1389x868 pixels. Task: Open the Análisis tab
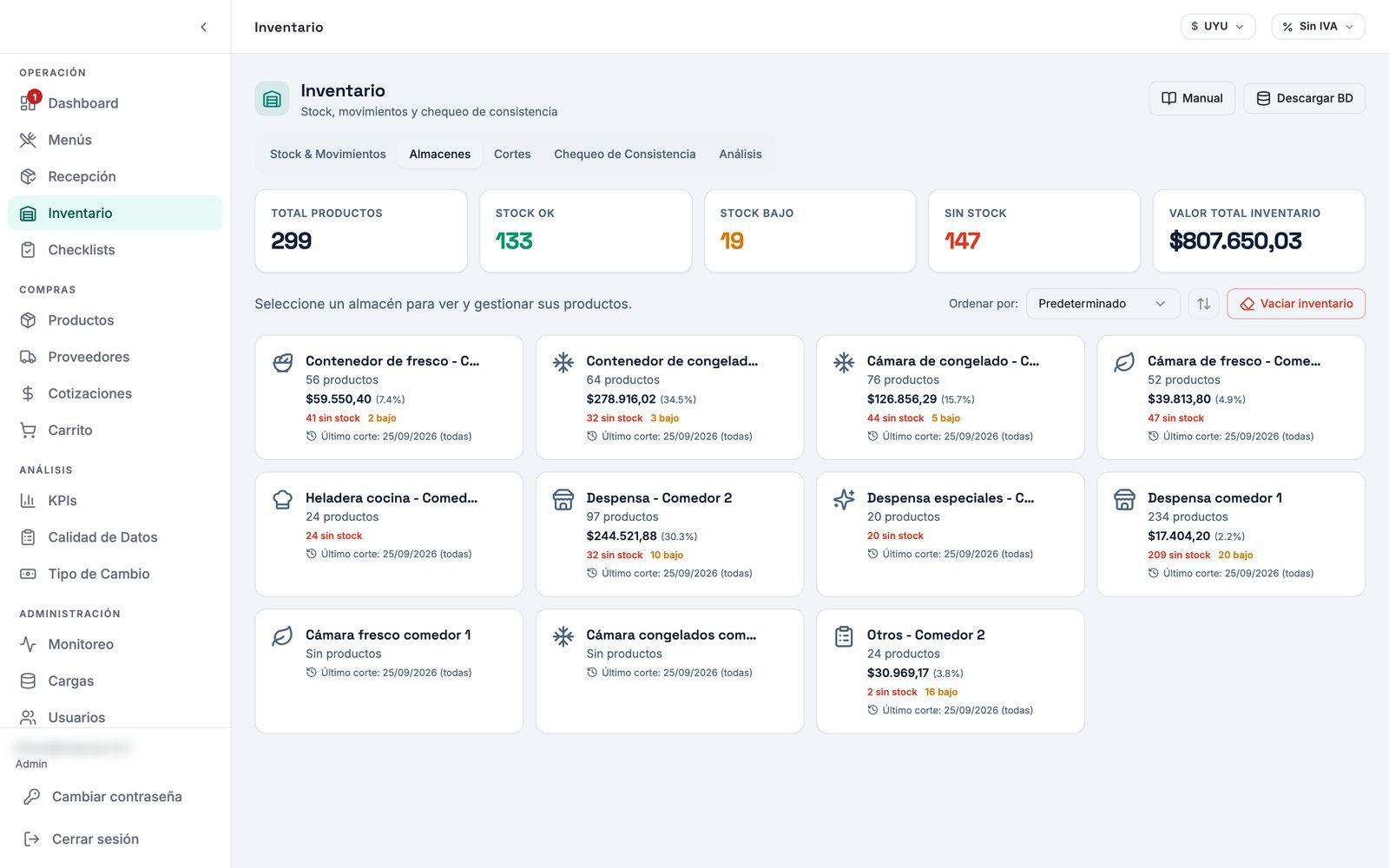point(741,154)
